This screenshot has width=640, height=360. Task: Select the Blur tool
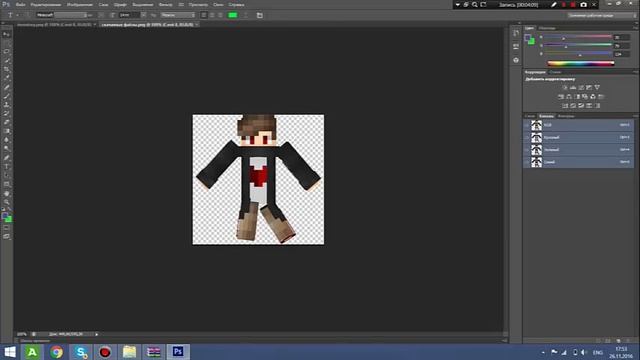pyautogui.click(x=7, y=140)
